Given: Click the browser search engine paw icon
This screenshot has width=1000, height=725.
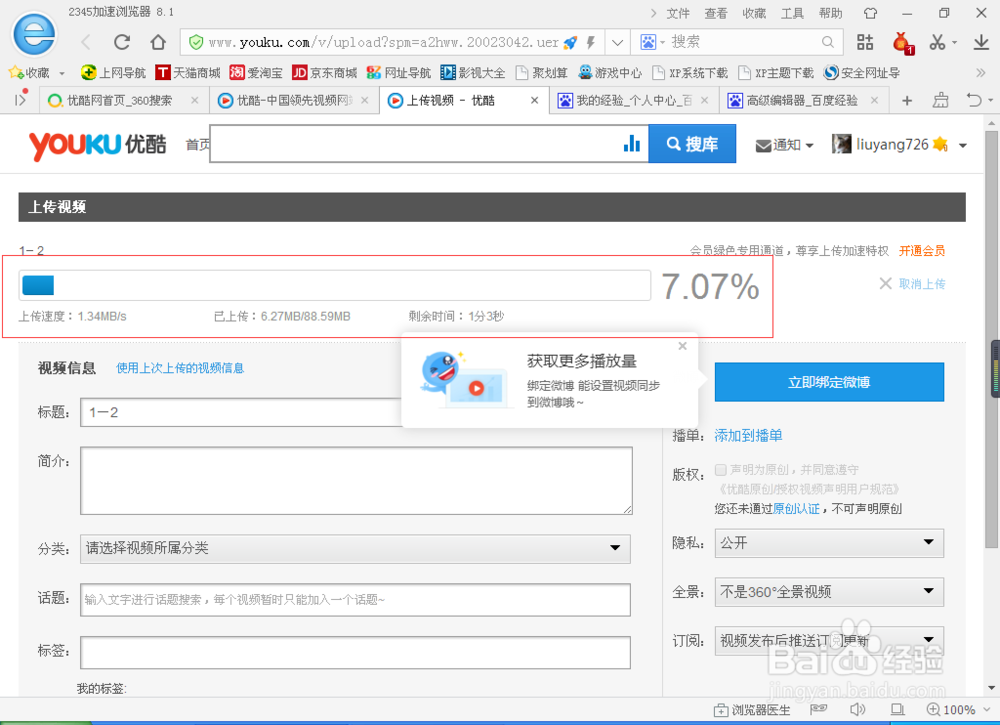Looking at the screenshot, I should click(x=648, y=42).
